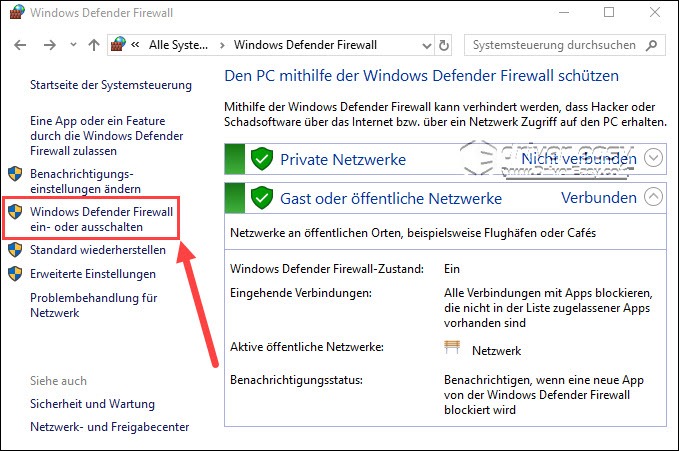Select Standard wiederherstellen link

(x=99, y=249)
